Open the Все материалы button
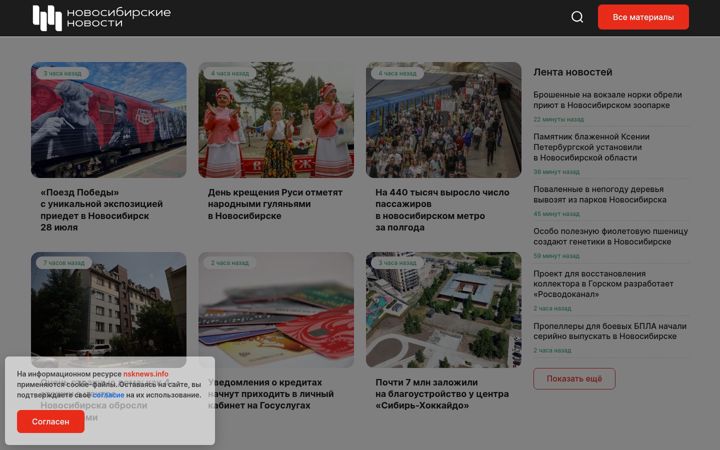The image size is (720, 450). point(643,17)
